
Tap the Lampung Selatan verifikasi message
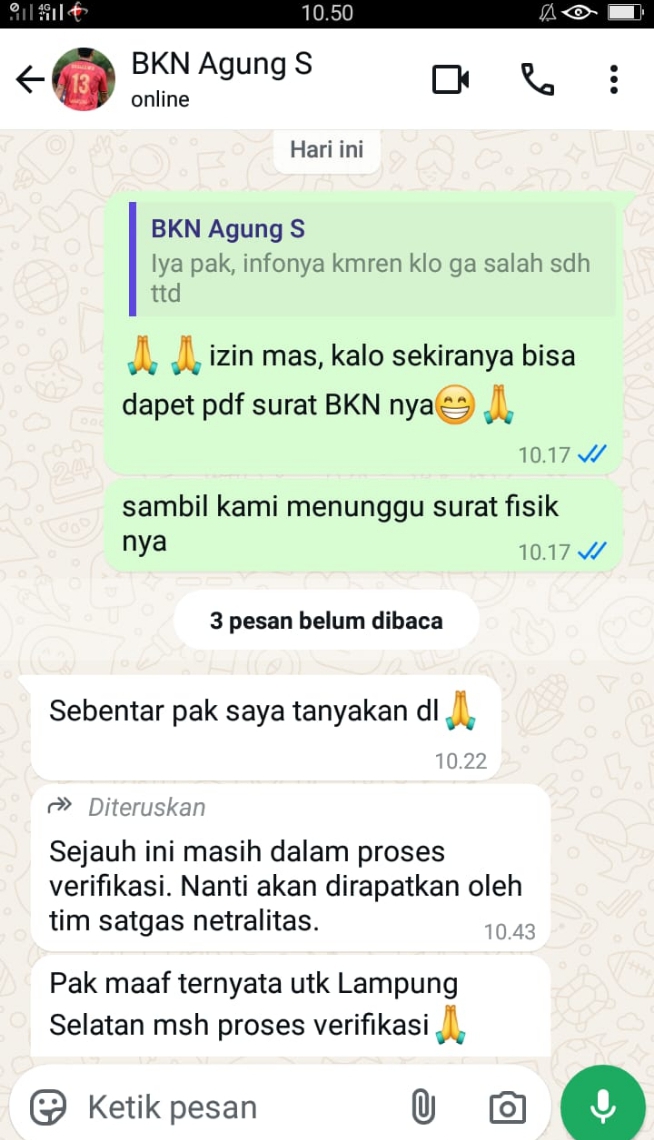click(290, 1006)
